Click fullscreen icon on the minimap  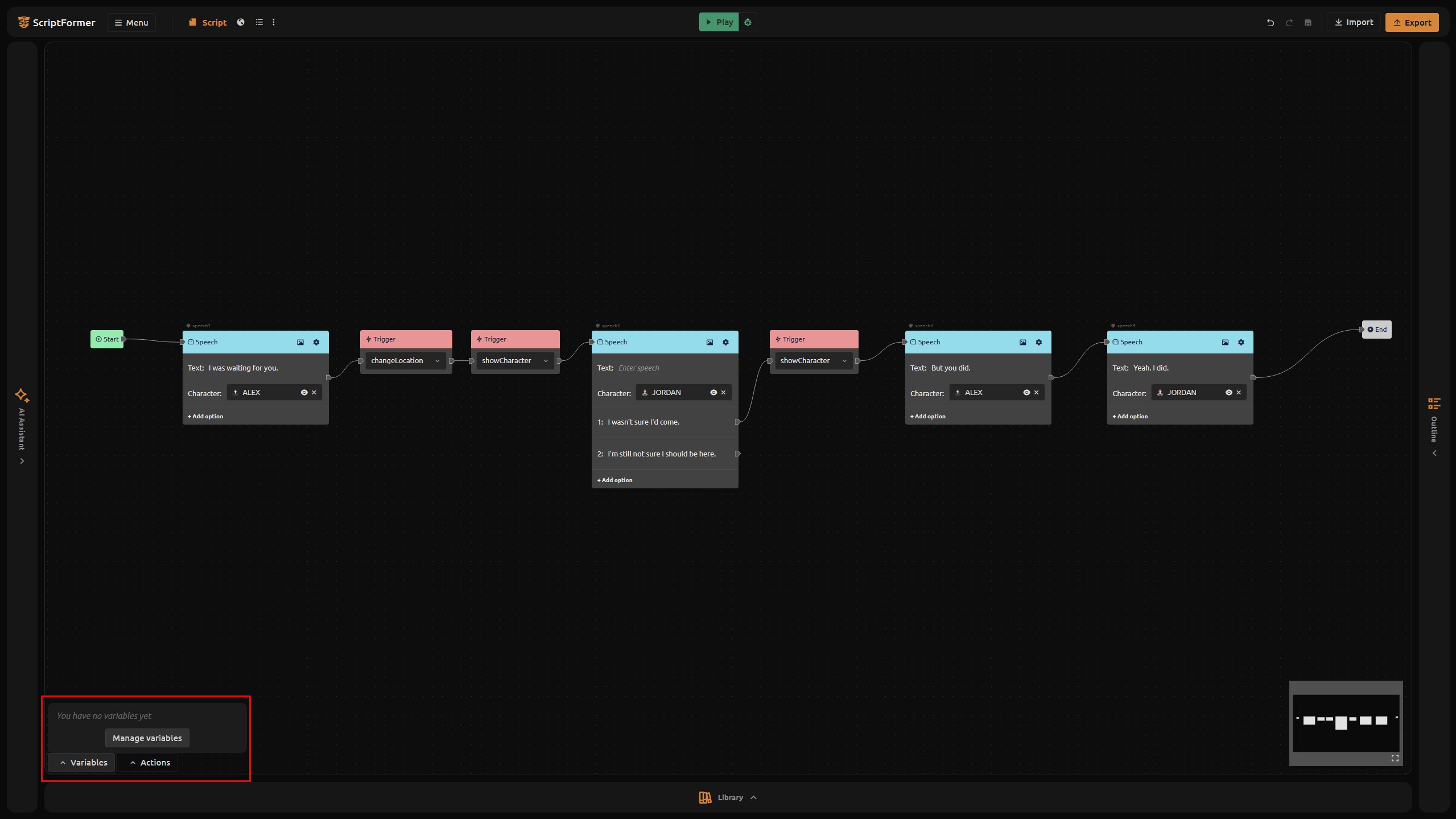click(x=1395, y=758)
